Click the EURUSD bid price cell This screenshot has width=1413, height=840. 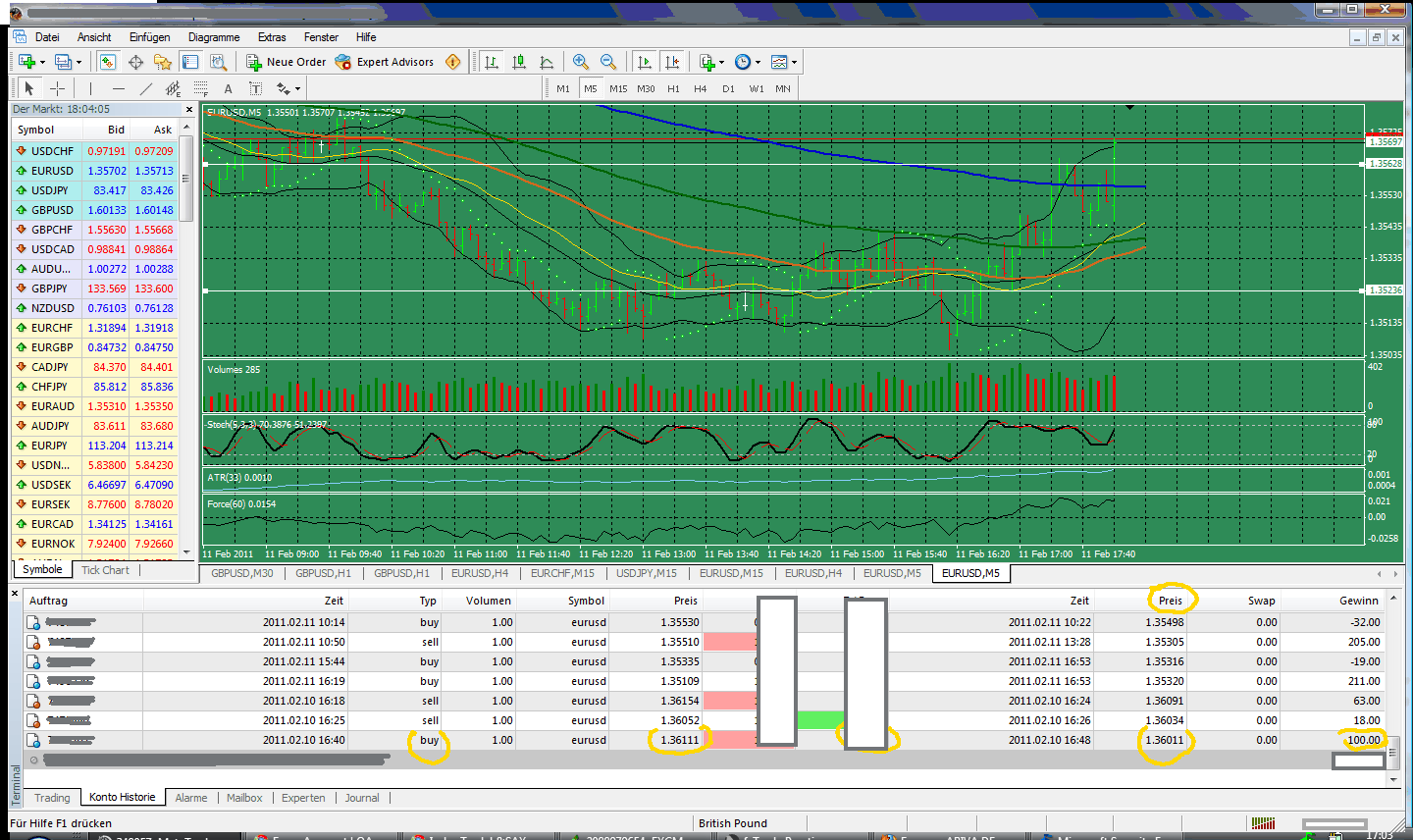coord(108,170)
